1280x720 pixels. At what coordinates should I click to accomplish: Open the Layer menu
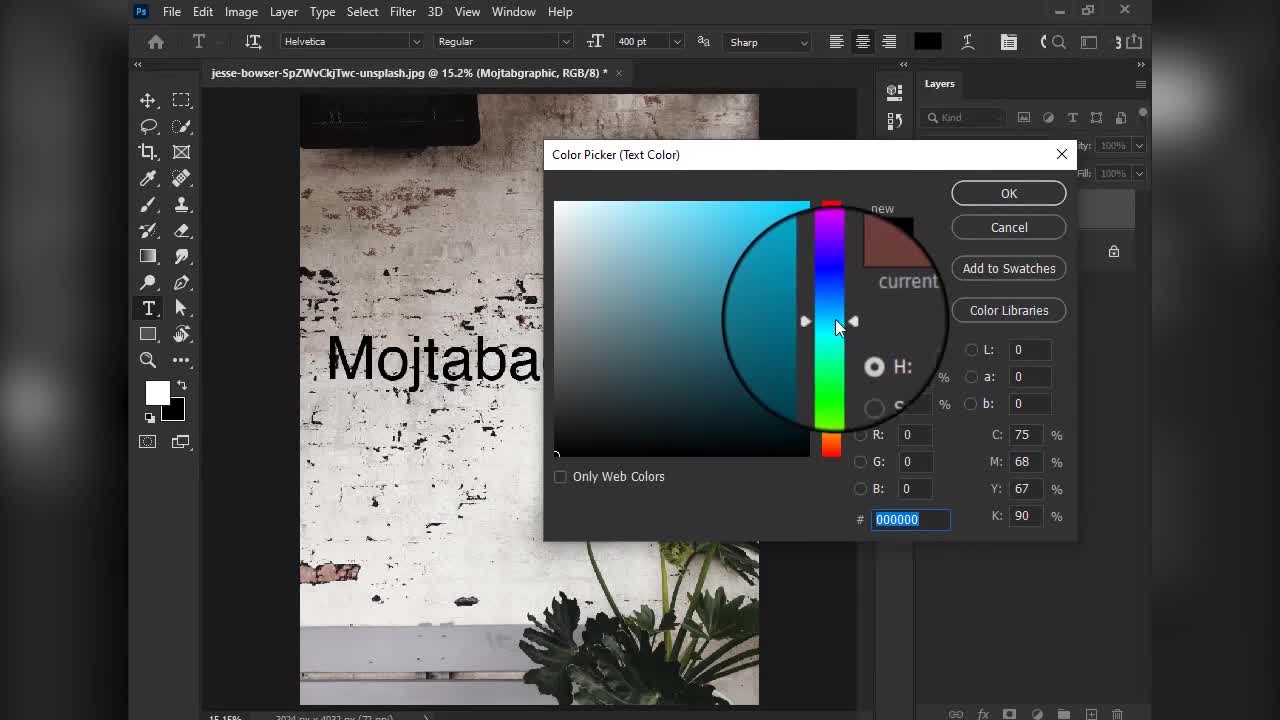point(284,12)
